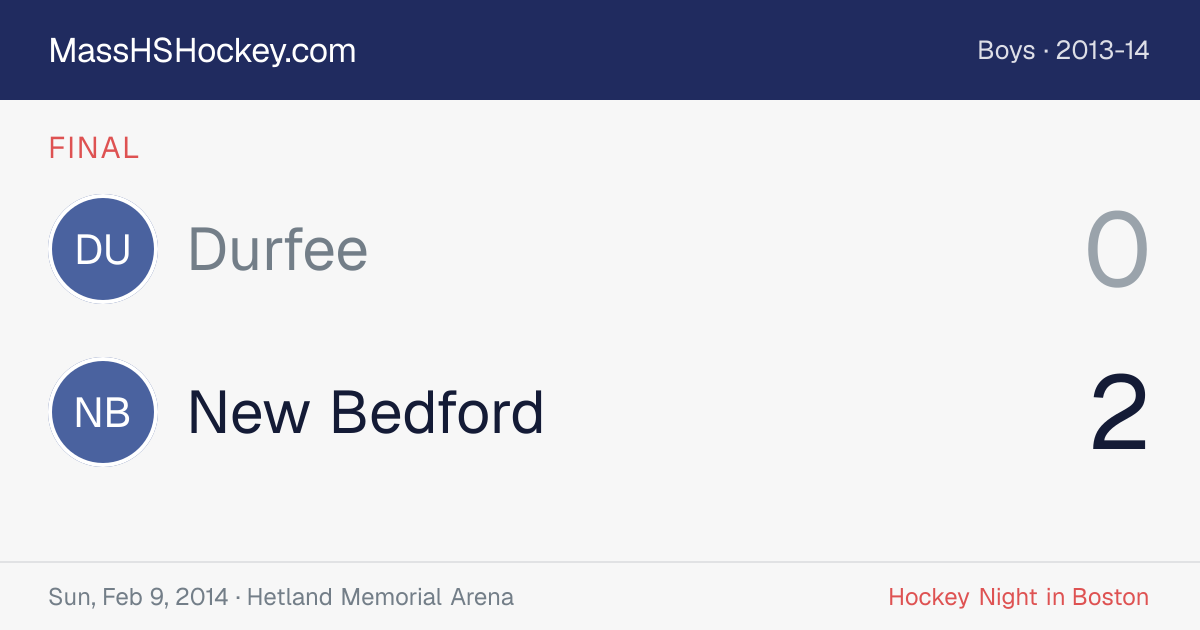Click Hetland Memorial Arena venue text
Screen dimensions: 1200x630
pyautogui.click(x=380, y=597)
